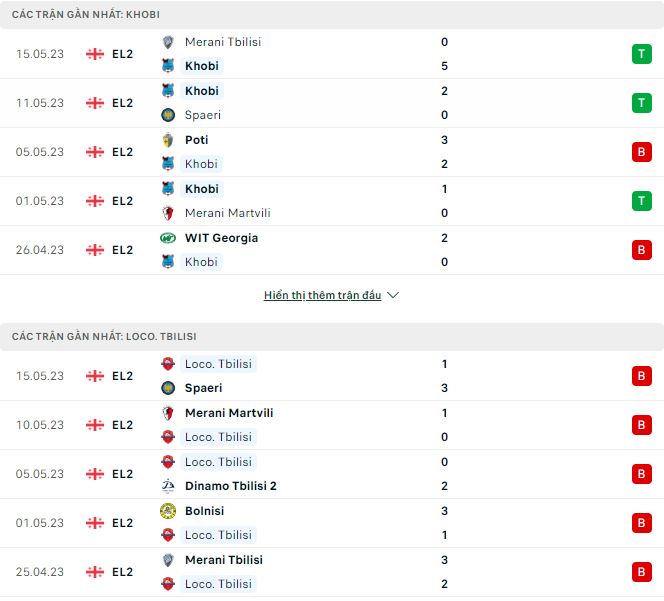
Task: Click the Poti team crest icon
Action: 168,140
